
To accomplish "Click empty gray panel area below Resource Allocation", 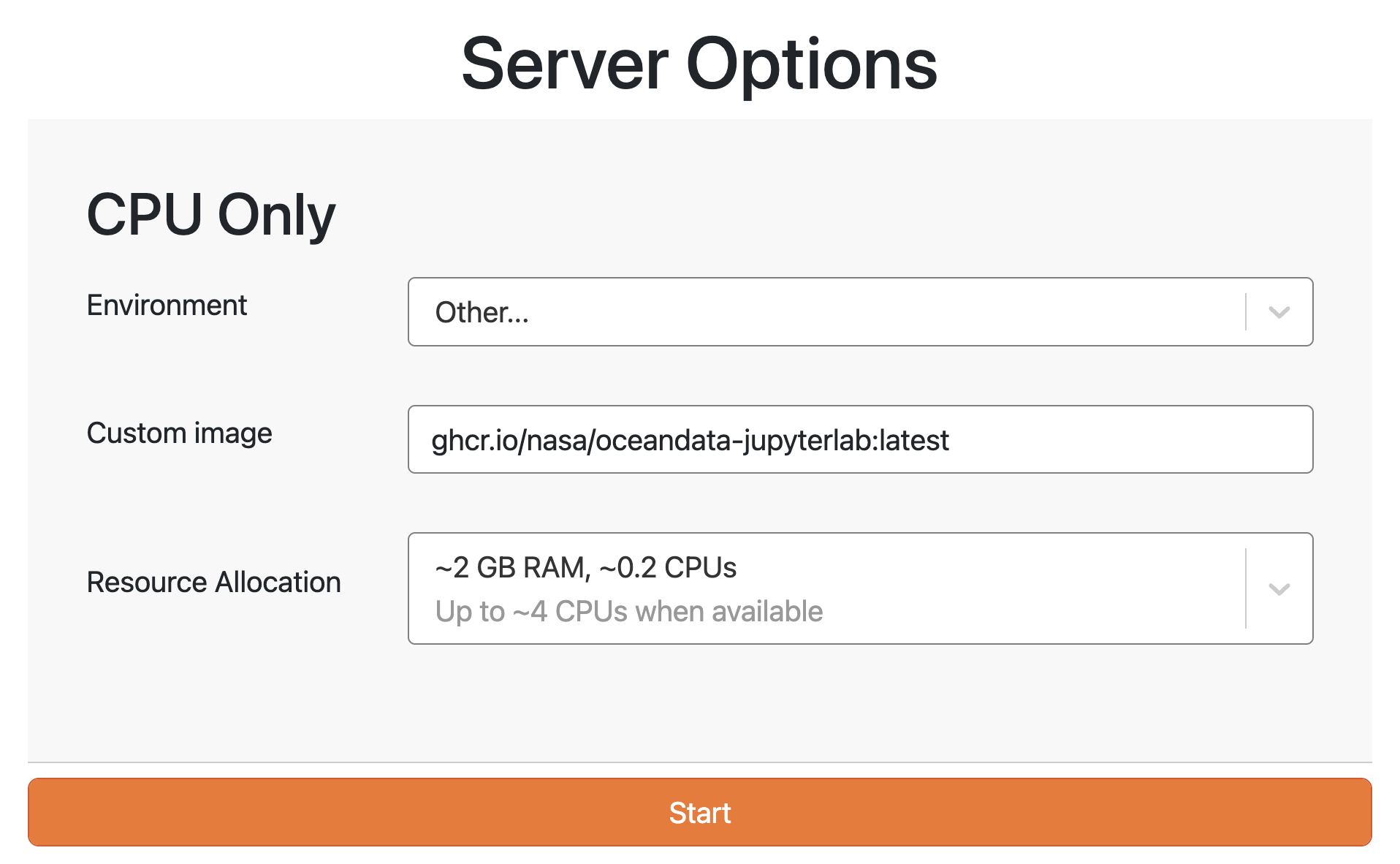I will 699,702.
